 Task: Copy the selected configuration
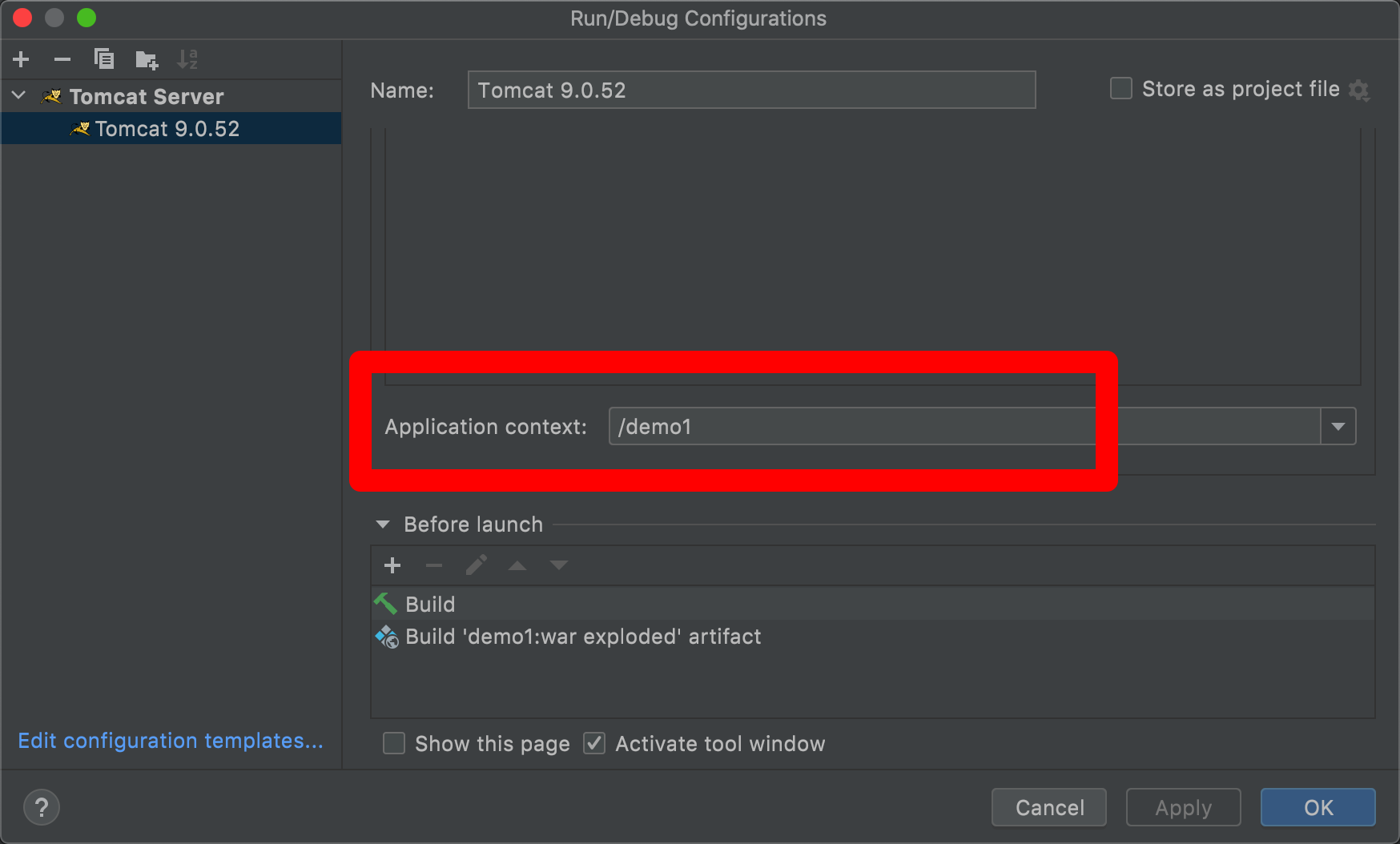click(104, 59)
